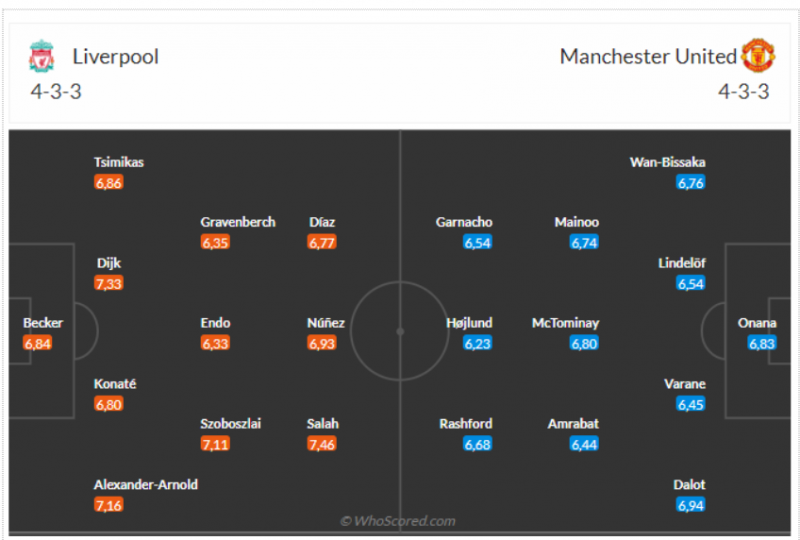The width and height of the screenshot is (800, 540).
Task: Click the player name Gravenberch
Action: [238, 222]
